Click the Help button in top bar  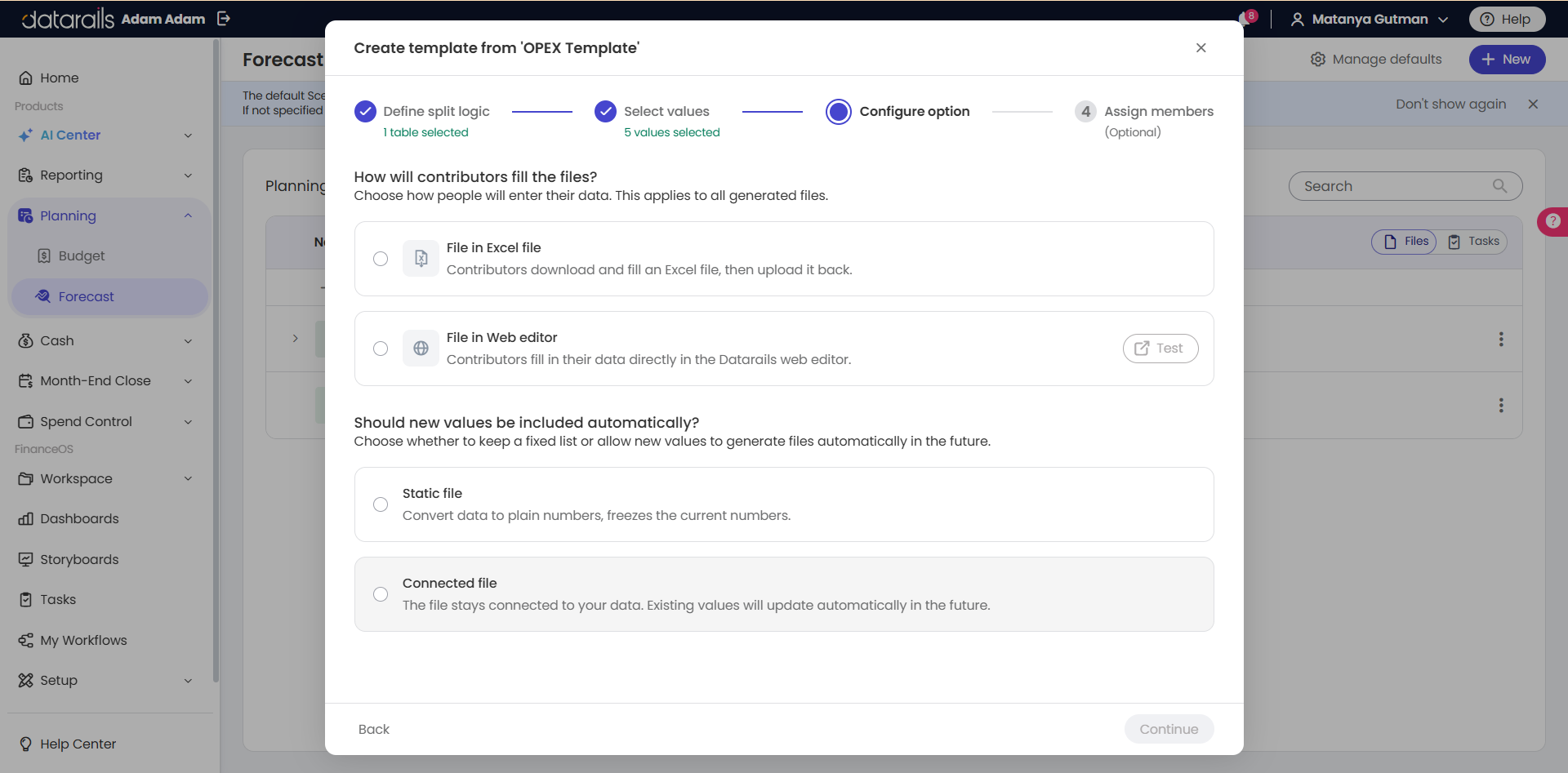(x=1507, y=19)
